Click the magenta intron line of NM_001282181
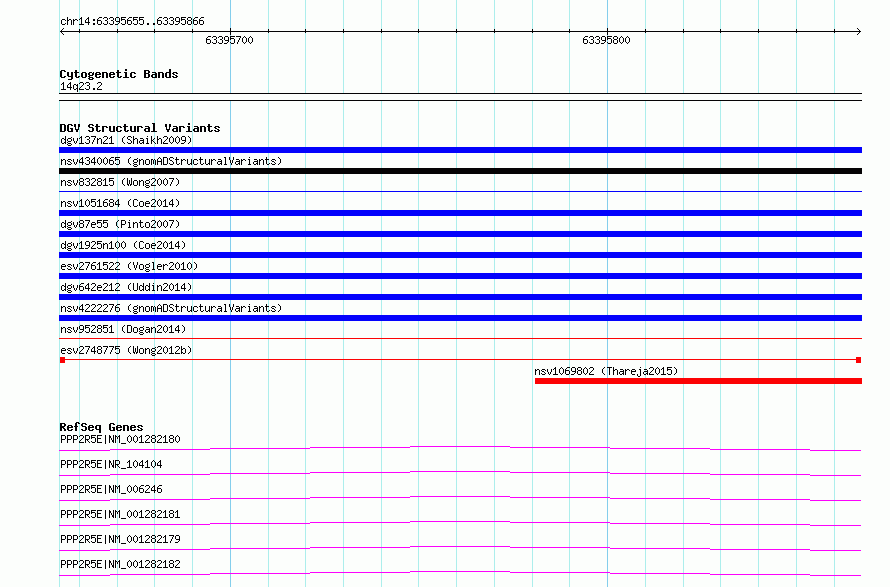Screen dimensions: 890x587 [460, 523]
